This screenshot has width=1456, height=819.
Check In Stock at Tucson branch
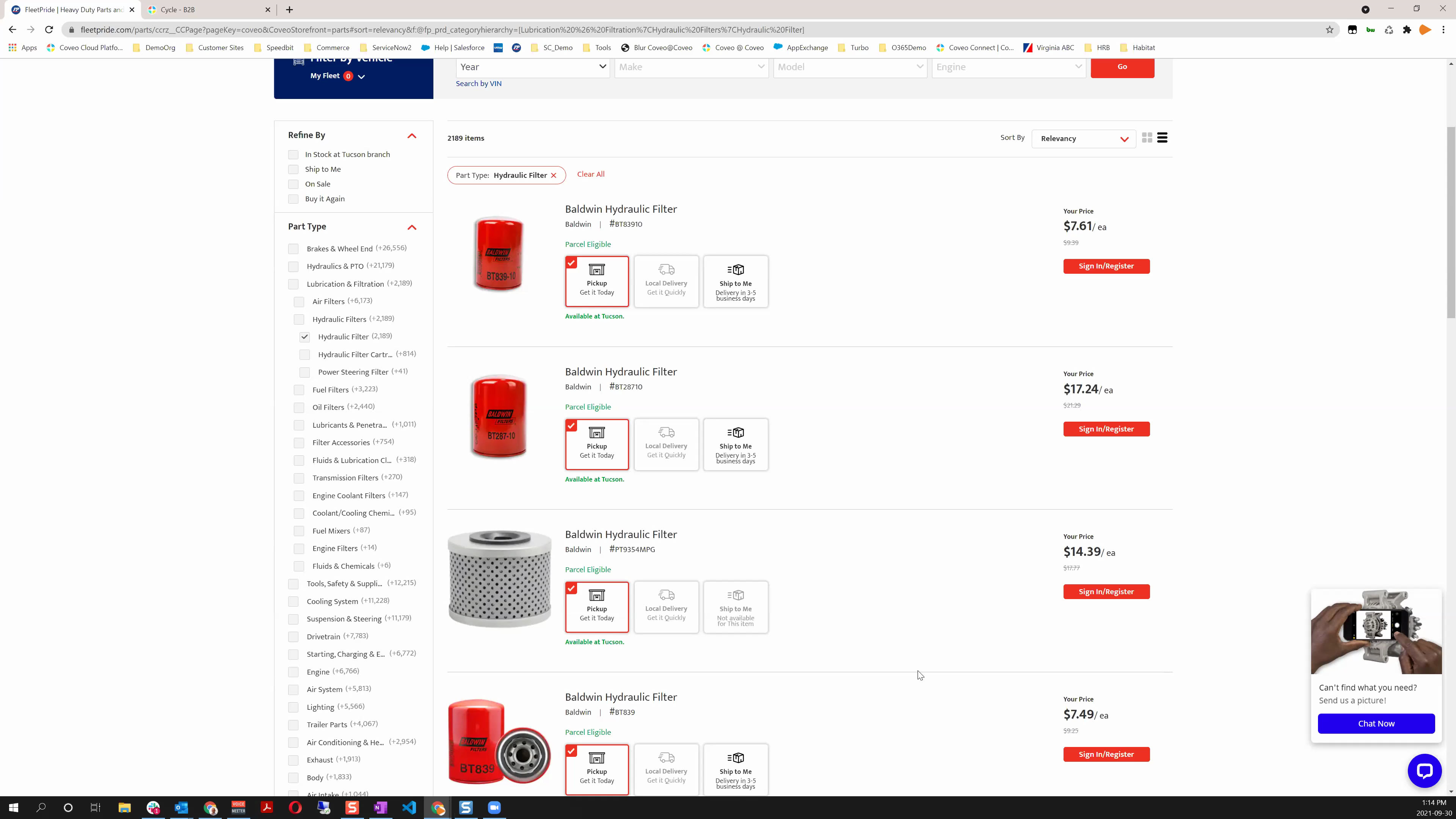[293, 155]
